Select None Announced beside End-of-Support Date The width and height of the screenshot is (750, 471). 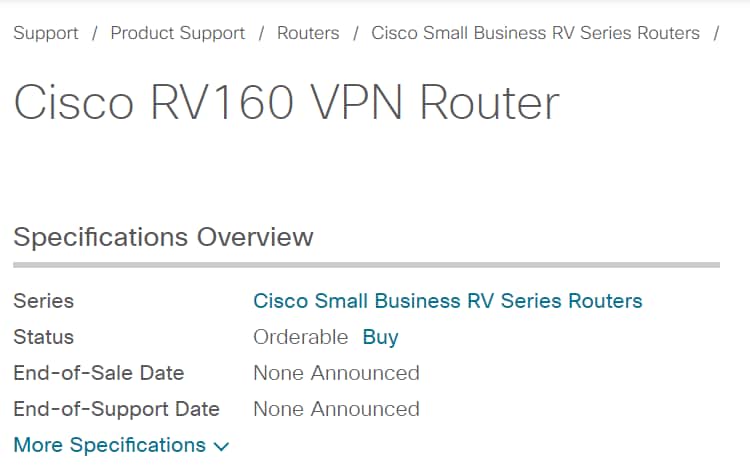coord(336,409)
